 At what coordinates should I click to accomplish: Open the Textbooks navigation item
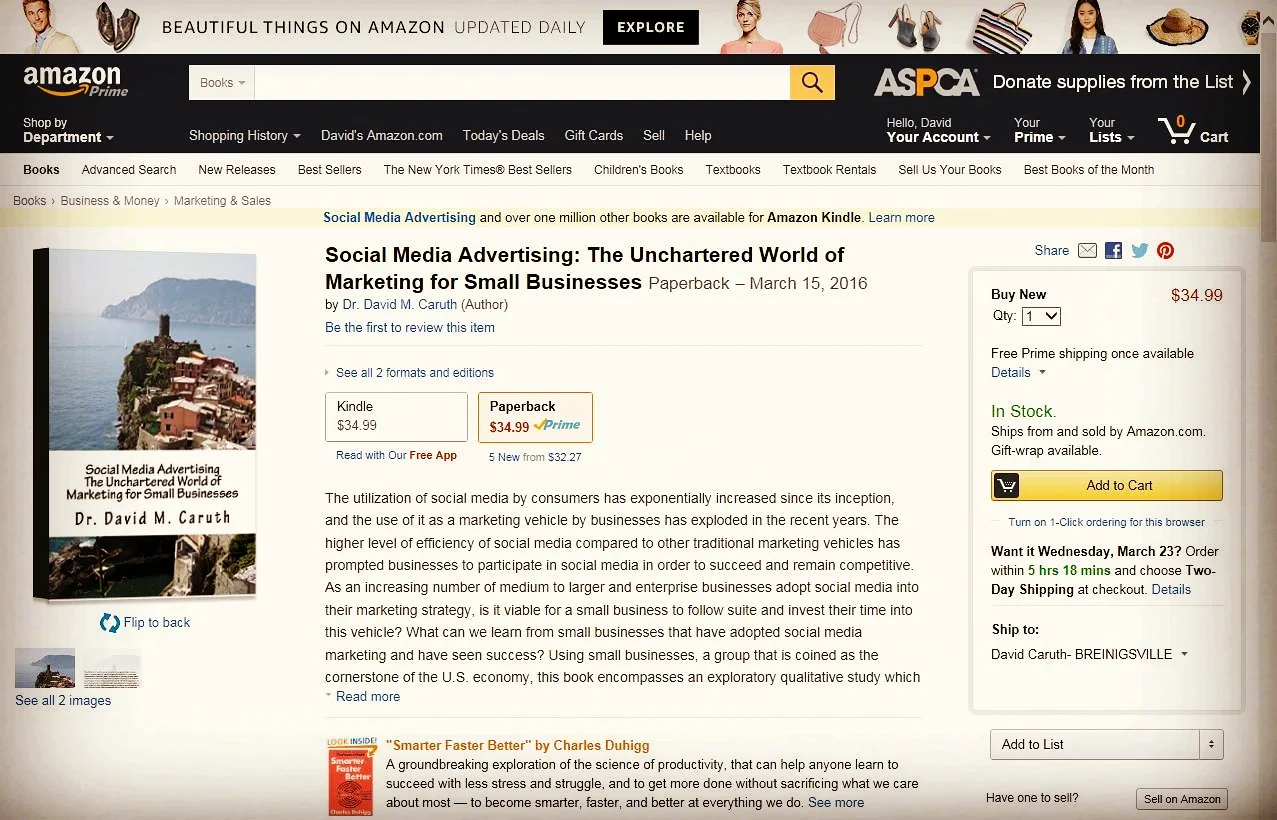pyautogui.click(x=732, y=170)
